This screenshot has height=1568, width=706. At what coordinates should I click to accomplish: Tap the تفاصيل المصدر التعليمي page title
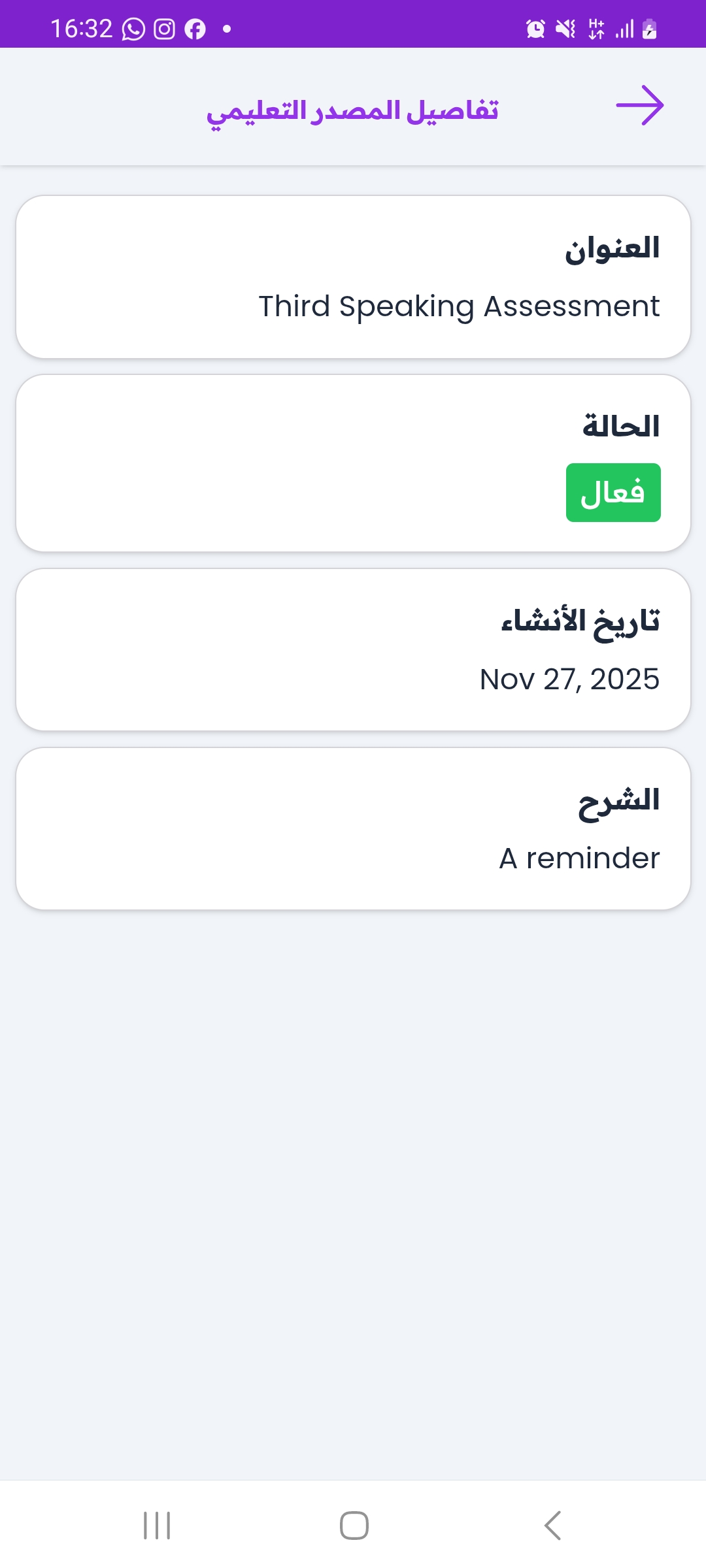tap(353, 111)
